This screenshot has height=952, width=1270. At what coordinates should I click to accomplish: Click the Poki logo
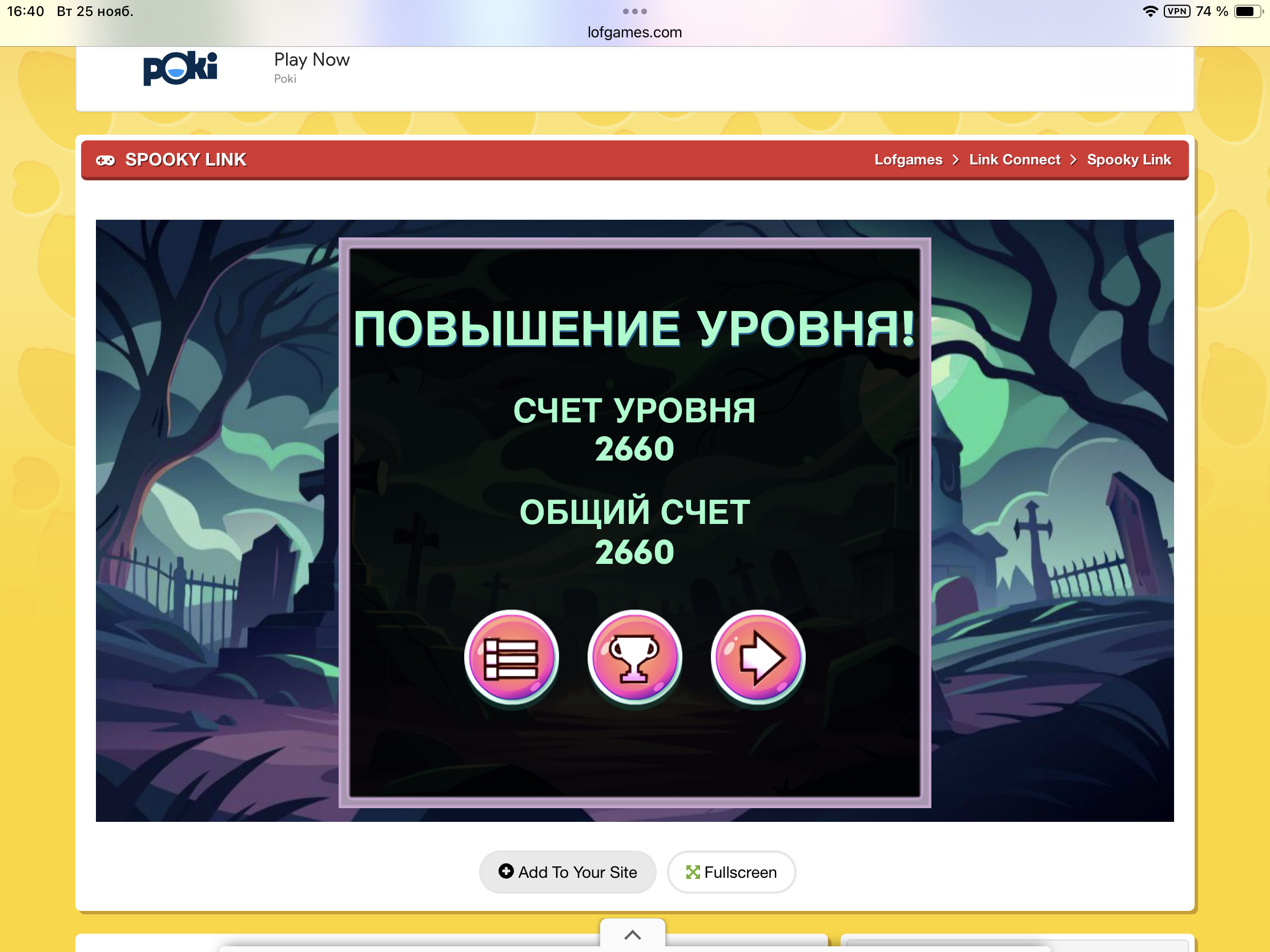[180, 68]
